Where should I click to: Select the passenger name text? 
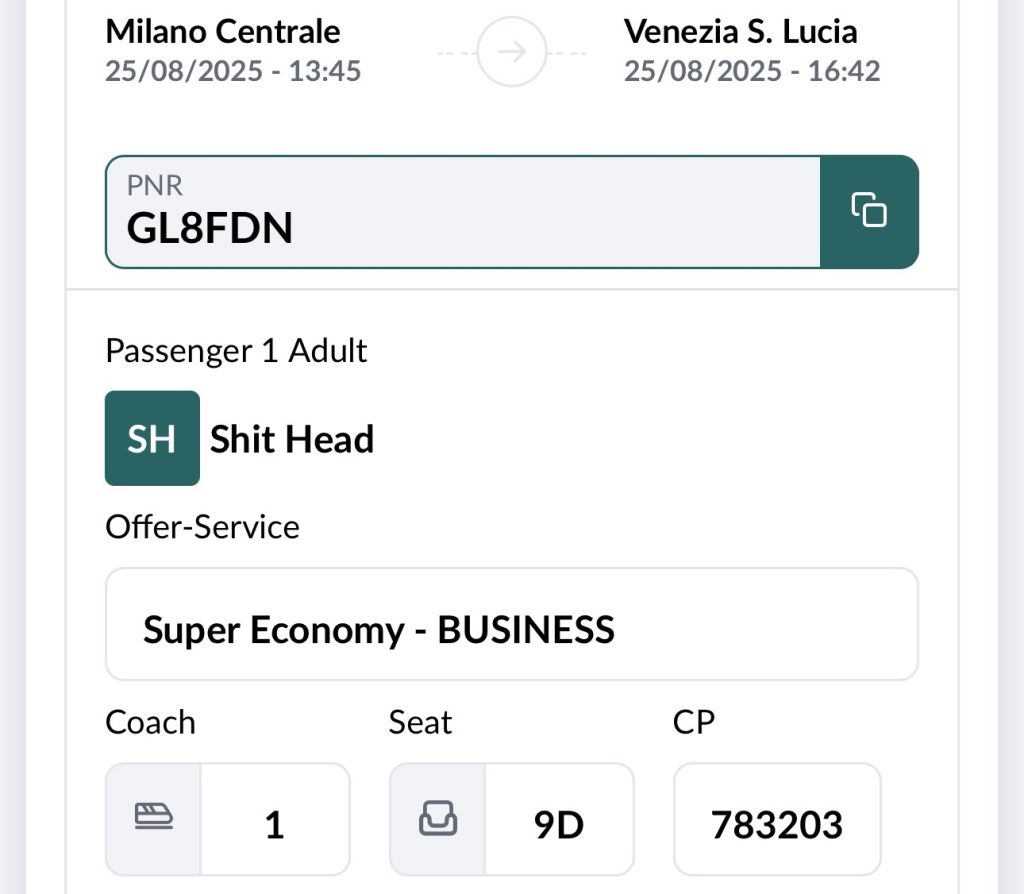point(292,439)
